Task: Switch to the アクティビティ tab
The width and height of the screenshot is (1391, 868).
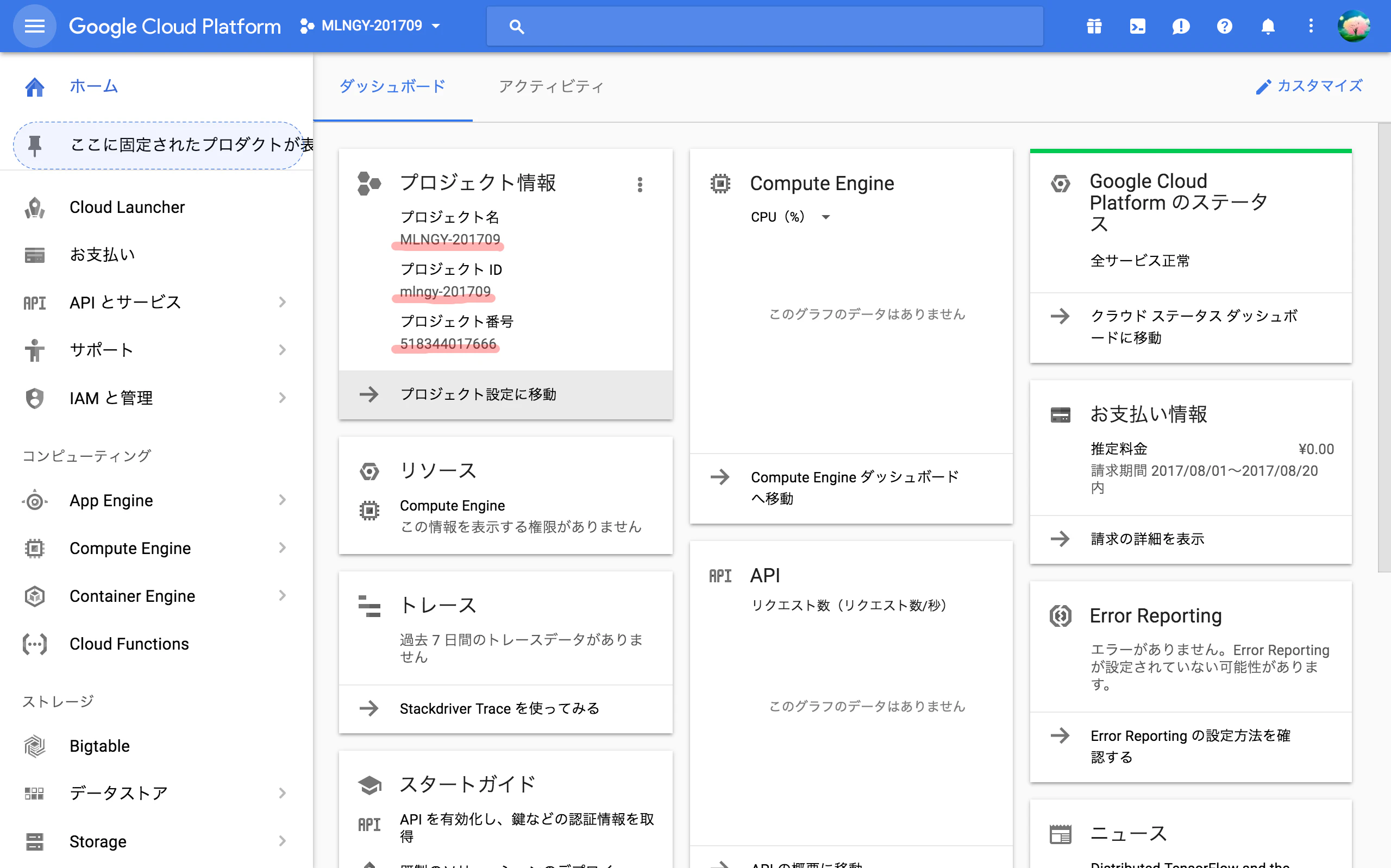Action: 551,86
